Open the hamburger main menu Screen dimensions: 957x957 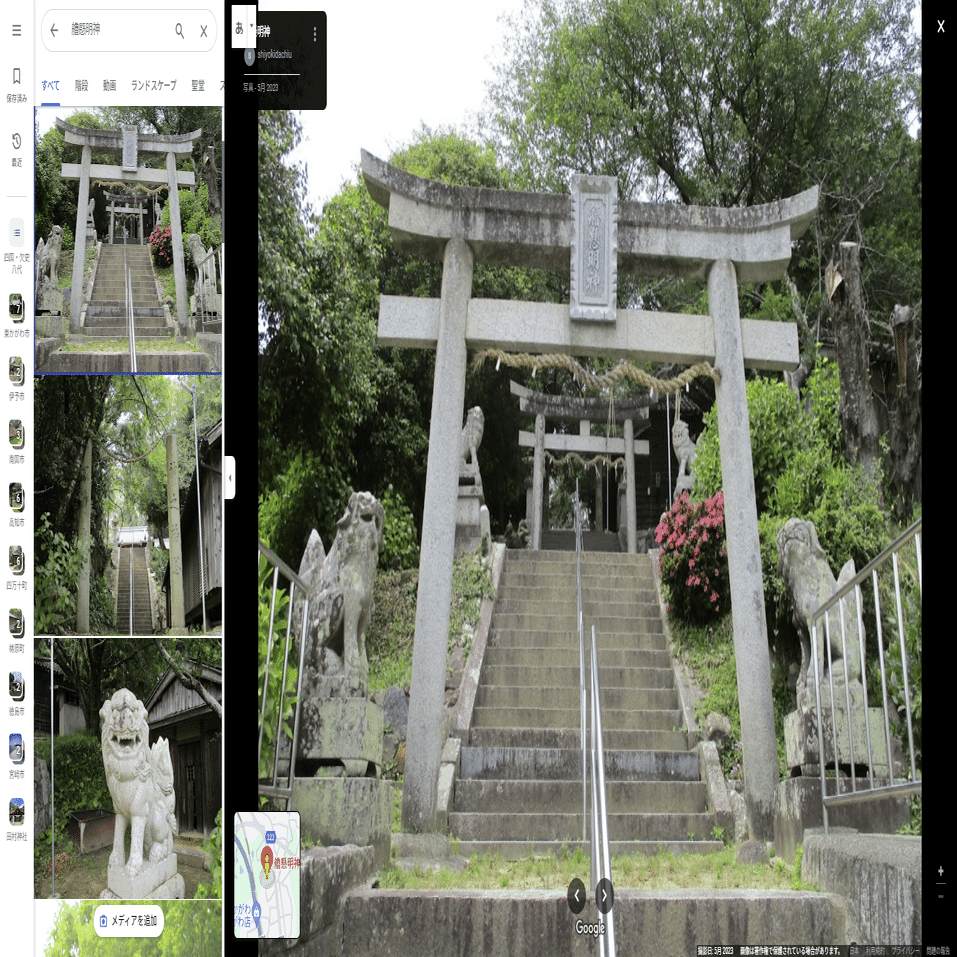(16, 30)
